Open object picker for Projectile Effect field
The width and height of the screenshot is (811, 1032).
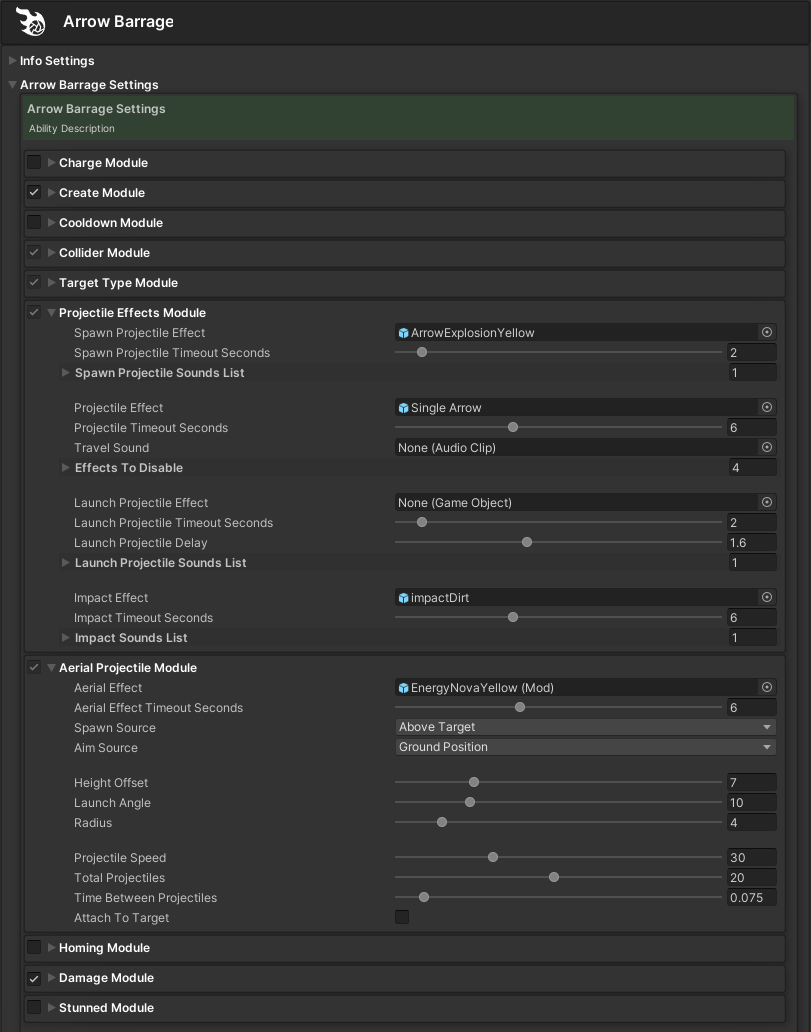click(x=767, y=408)
